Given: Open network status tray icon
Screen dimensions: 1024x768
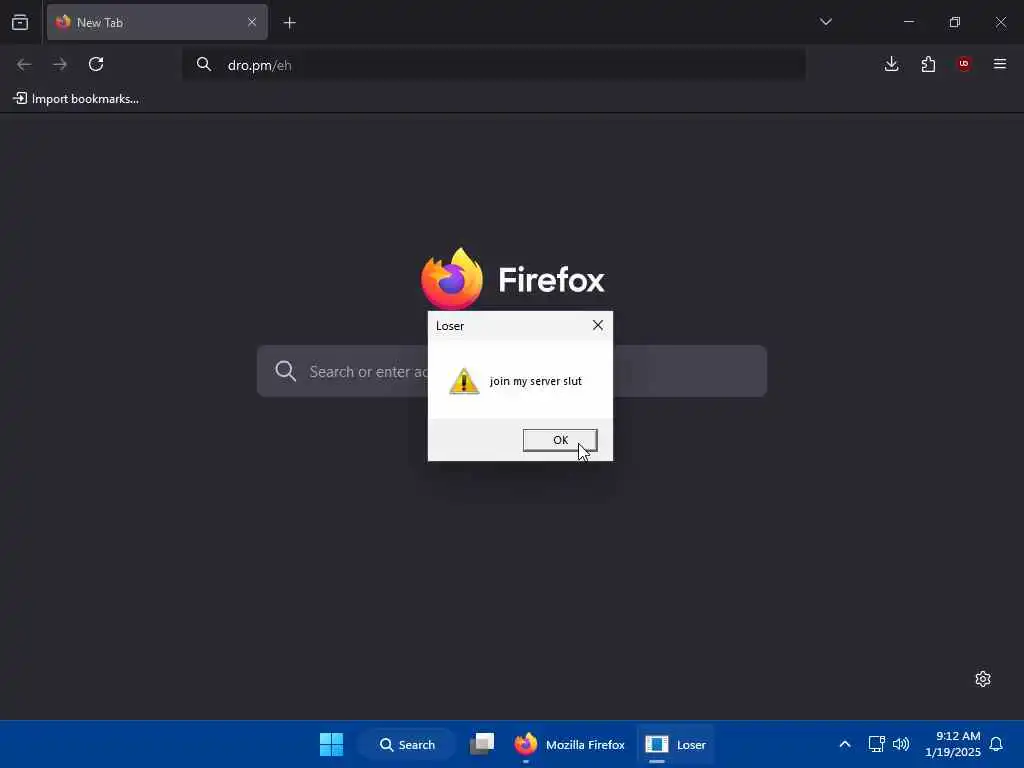Looking at the screenshot, I should pos(876,744).
